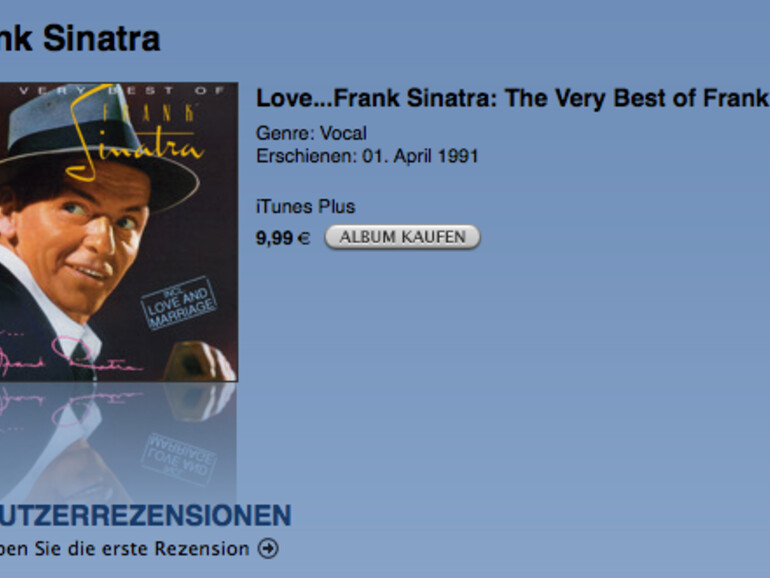The image size is (770, 578).
Task: Select the Vocal genre text
Action: tap(343, 133)
